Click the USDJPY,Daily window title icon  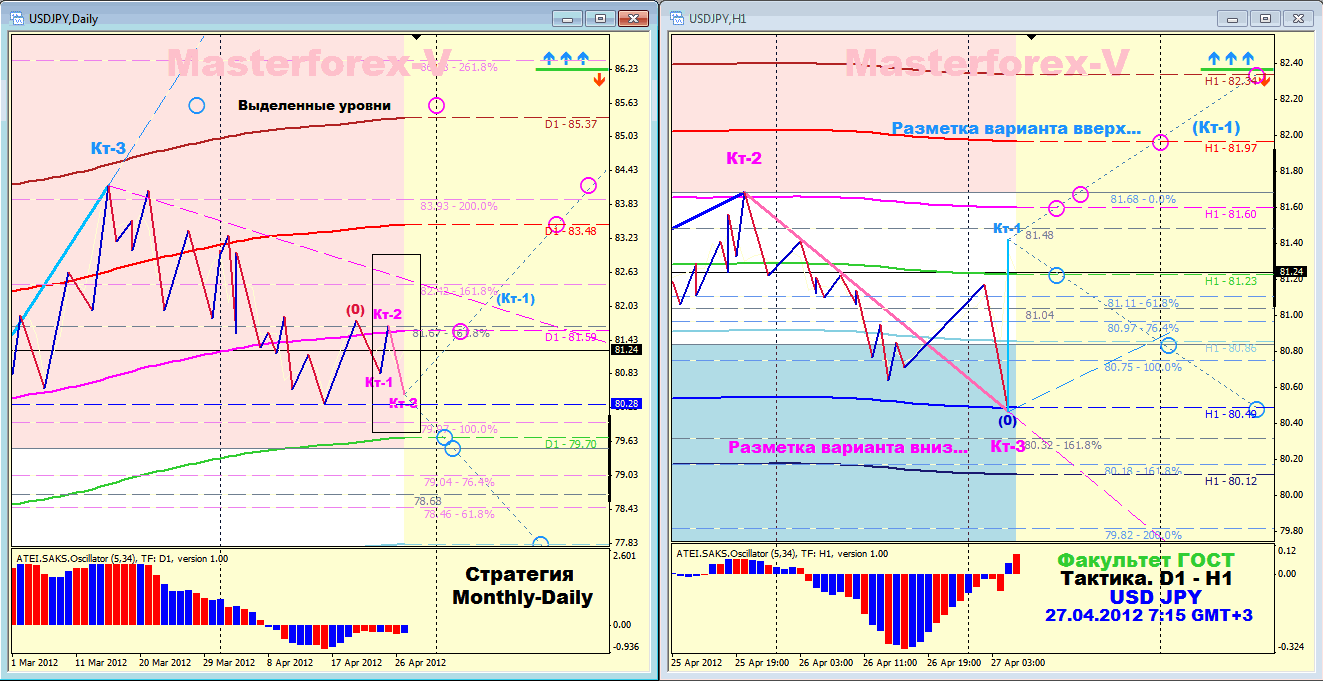click(18, 18)
